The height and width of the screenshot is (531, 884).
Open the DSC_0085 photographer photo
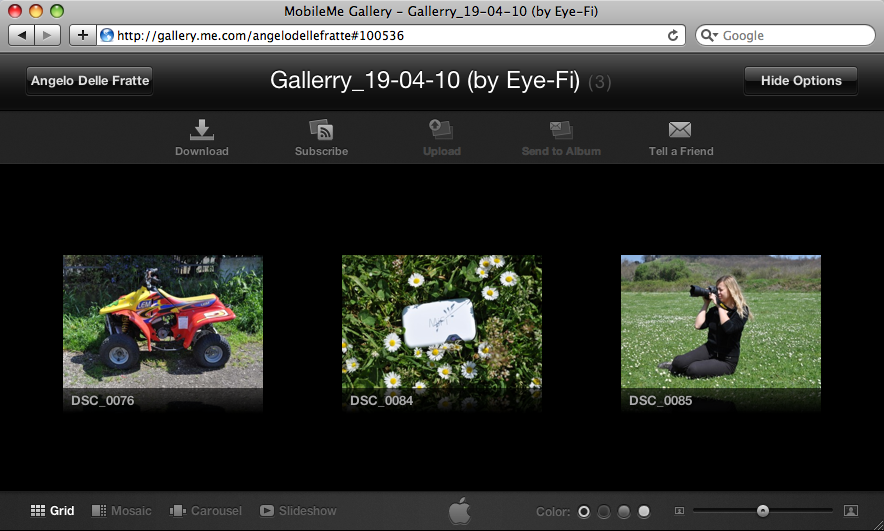click(721, 322)
